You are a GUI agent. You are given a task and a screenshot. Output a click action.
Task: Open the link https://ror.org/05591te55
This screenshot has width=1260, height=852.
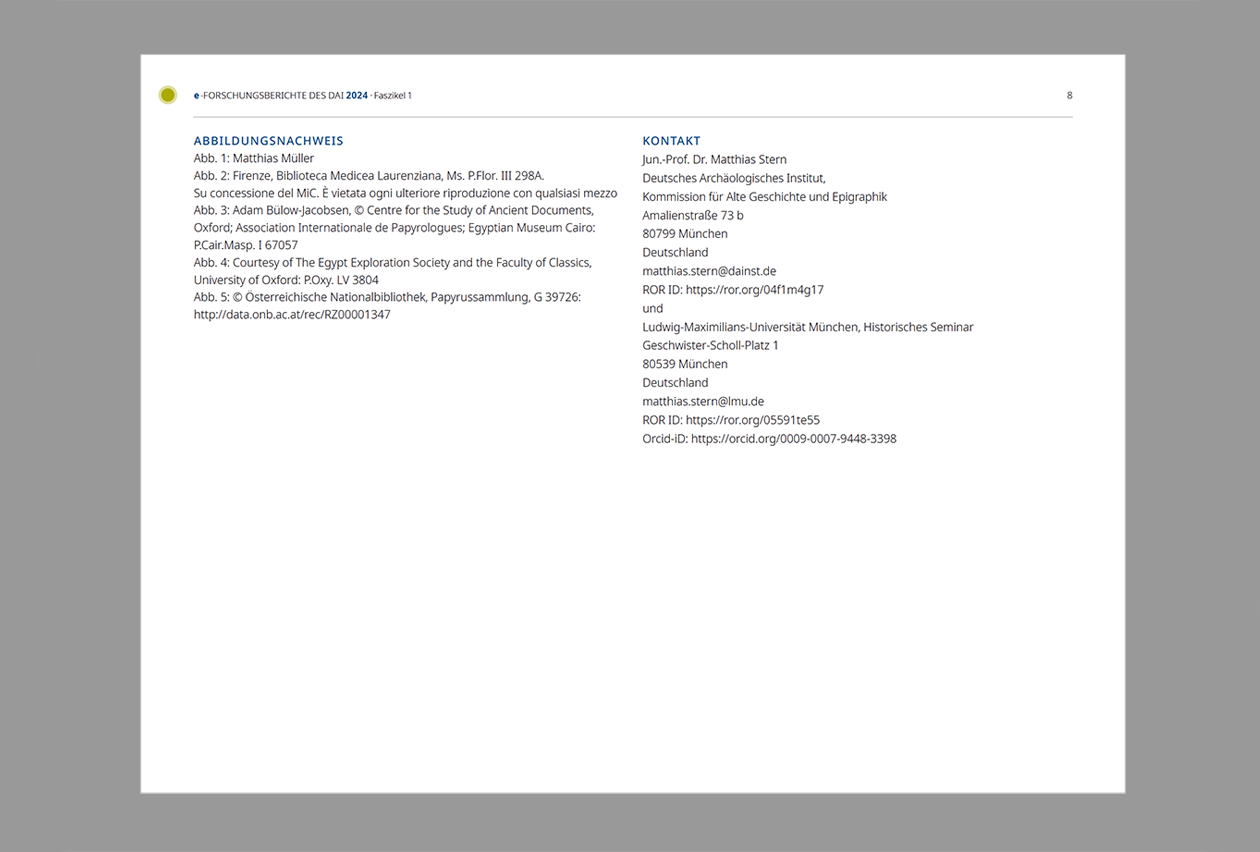pos(752,420)
